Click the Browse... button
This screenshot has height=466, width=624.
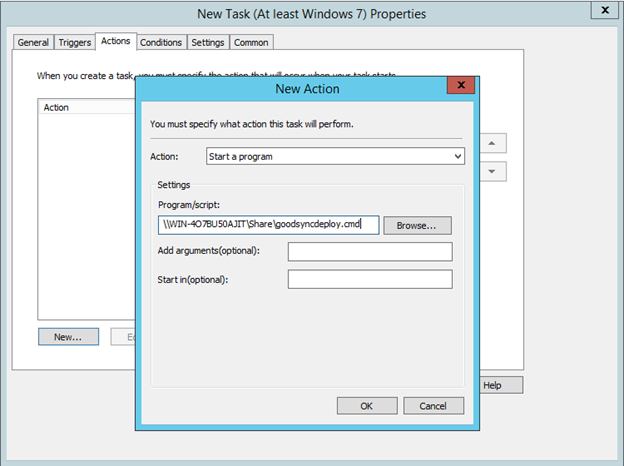tap(417, 226)
